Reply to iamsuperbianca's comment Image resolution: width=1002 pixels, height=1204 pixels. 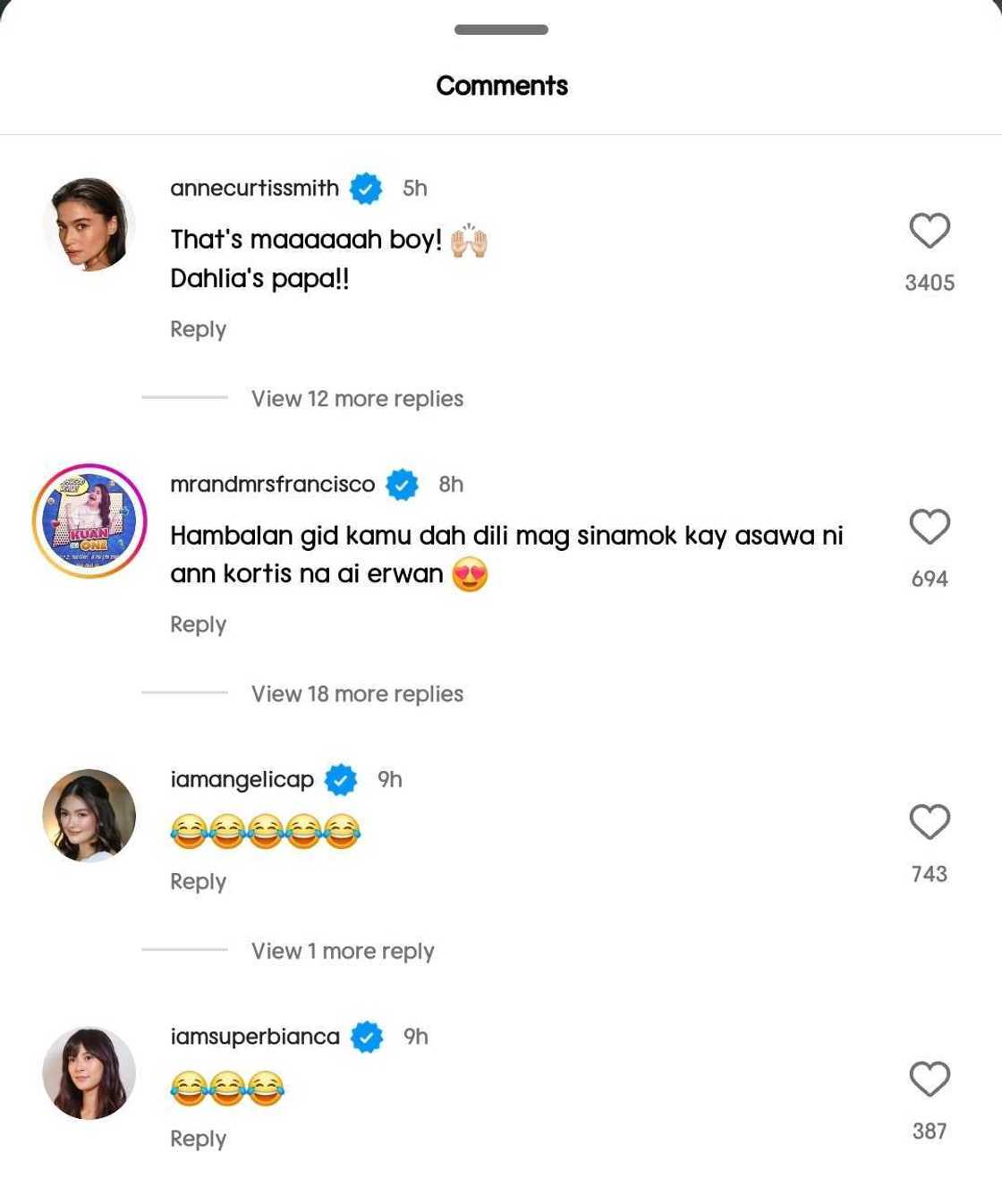click(x=198, y=1139)
